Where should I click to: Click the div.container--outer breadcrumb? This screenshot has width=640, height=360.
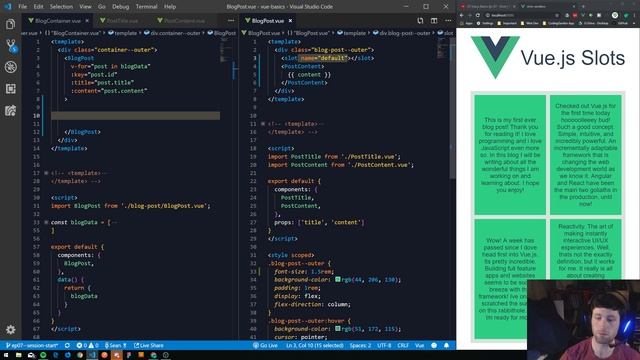click(173, 33)
